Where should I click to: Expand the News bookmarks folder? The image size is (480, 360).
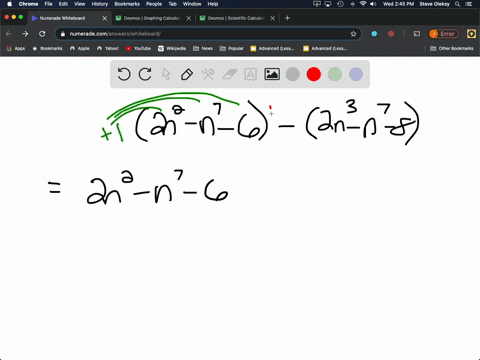[x=203, y=48]
